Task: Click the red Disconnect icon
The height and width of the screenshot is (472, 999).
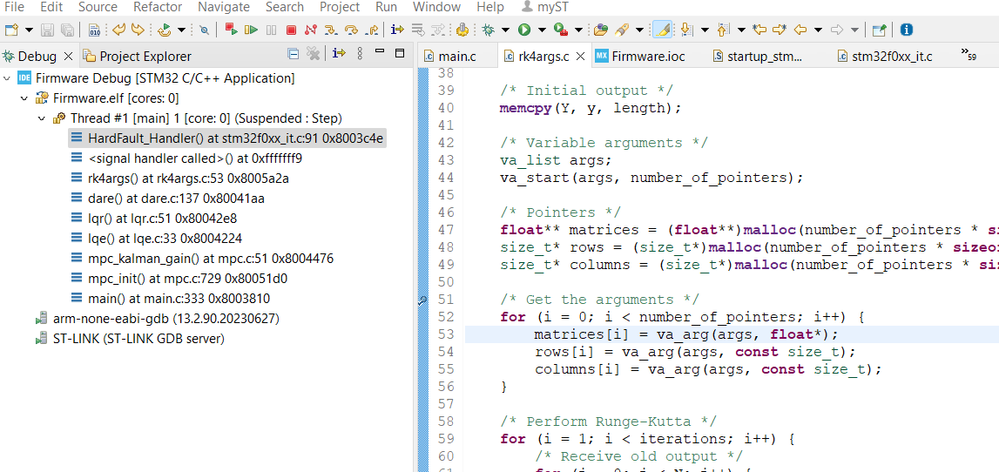Action: click(x=310, y=29)
